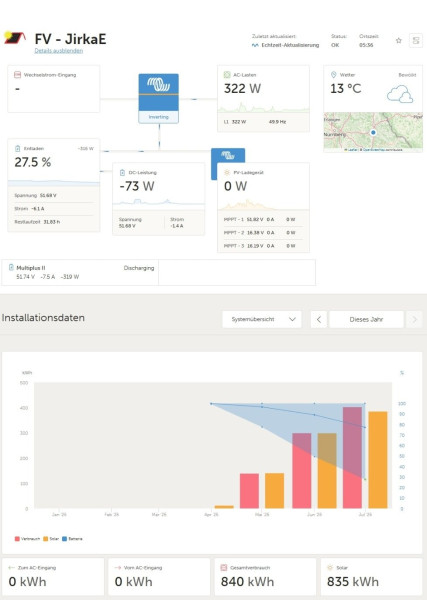Click the favorite star icon
This screenshot has width=427, height=600.
coord(399,40)
